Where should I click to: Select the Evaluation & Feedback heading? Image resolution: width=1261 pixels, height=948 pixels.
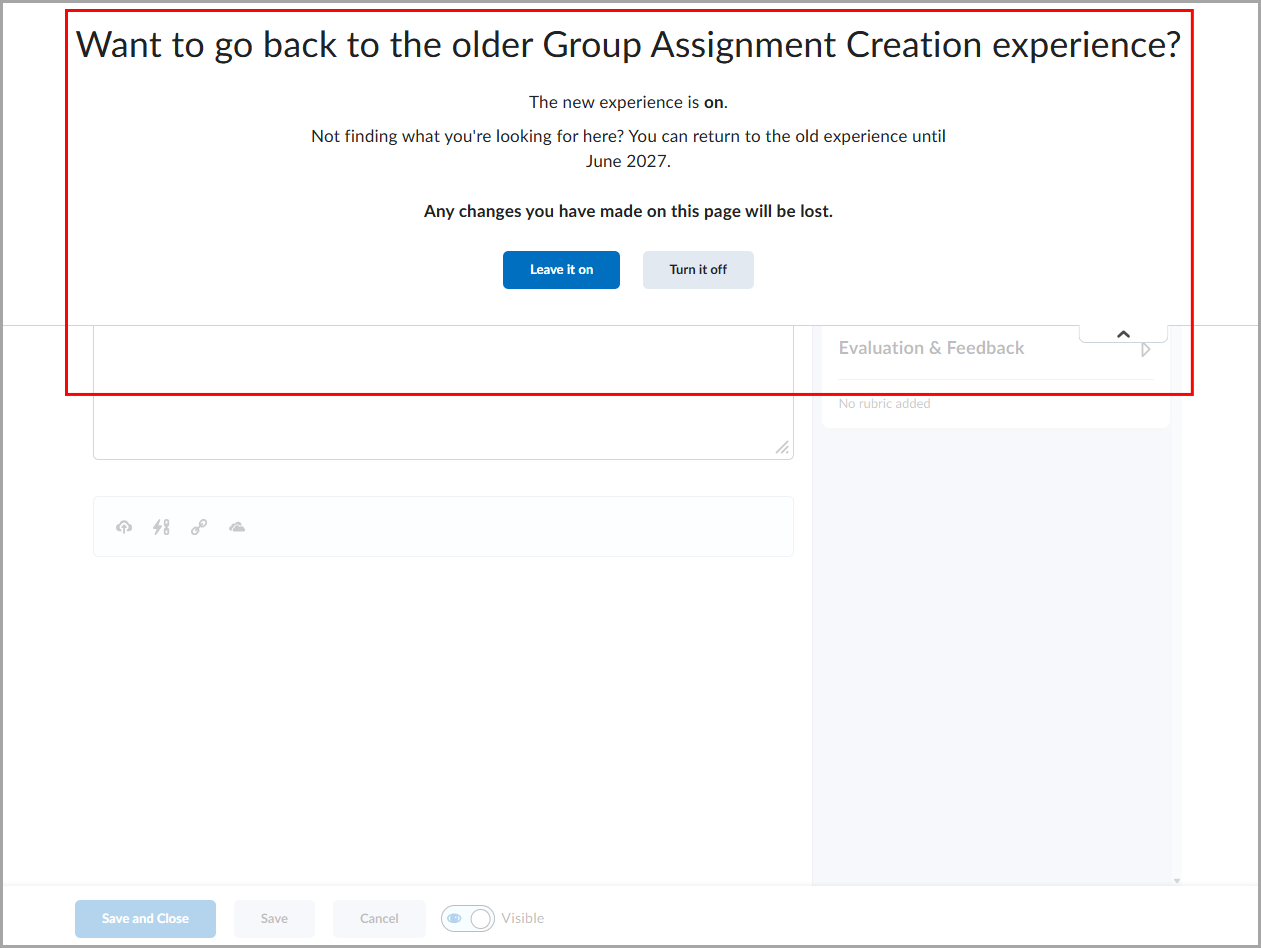click(931, 348)
